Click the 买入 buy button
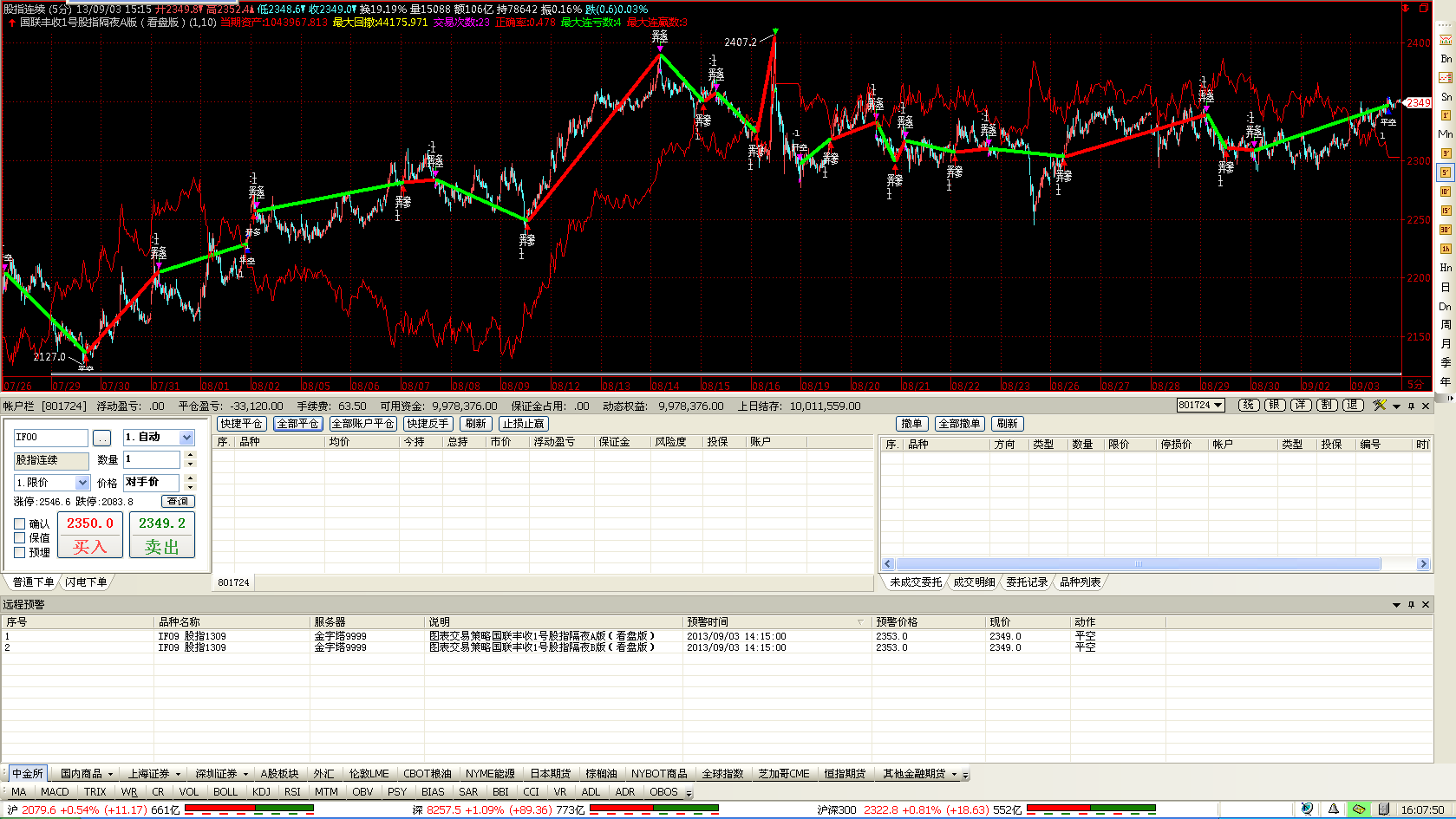Image resolution: width=1456 pixels, height=819 pixels. (x=90, y=547)
